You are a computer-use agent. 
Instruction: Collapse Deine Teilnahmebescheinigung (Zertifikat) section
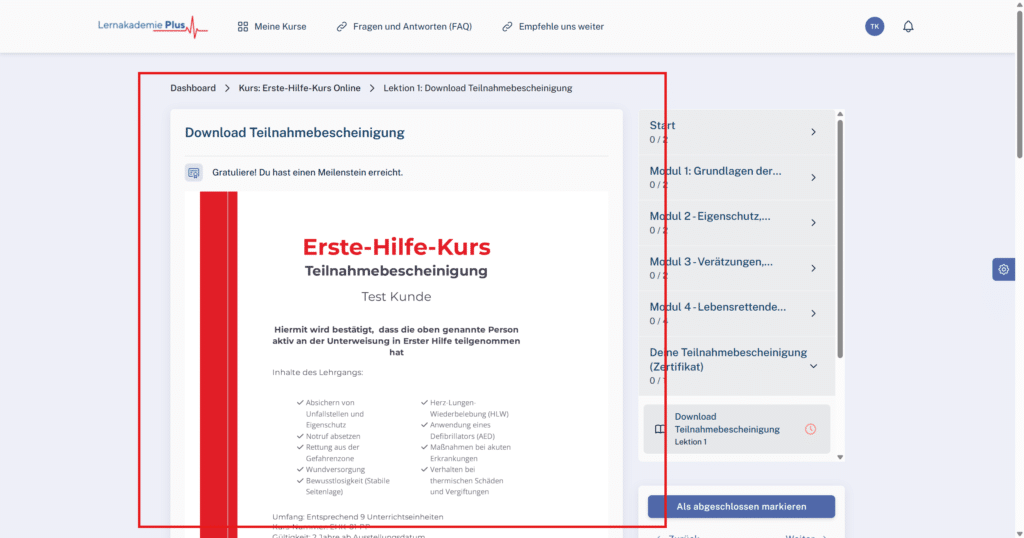point(737,366)
